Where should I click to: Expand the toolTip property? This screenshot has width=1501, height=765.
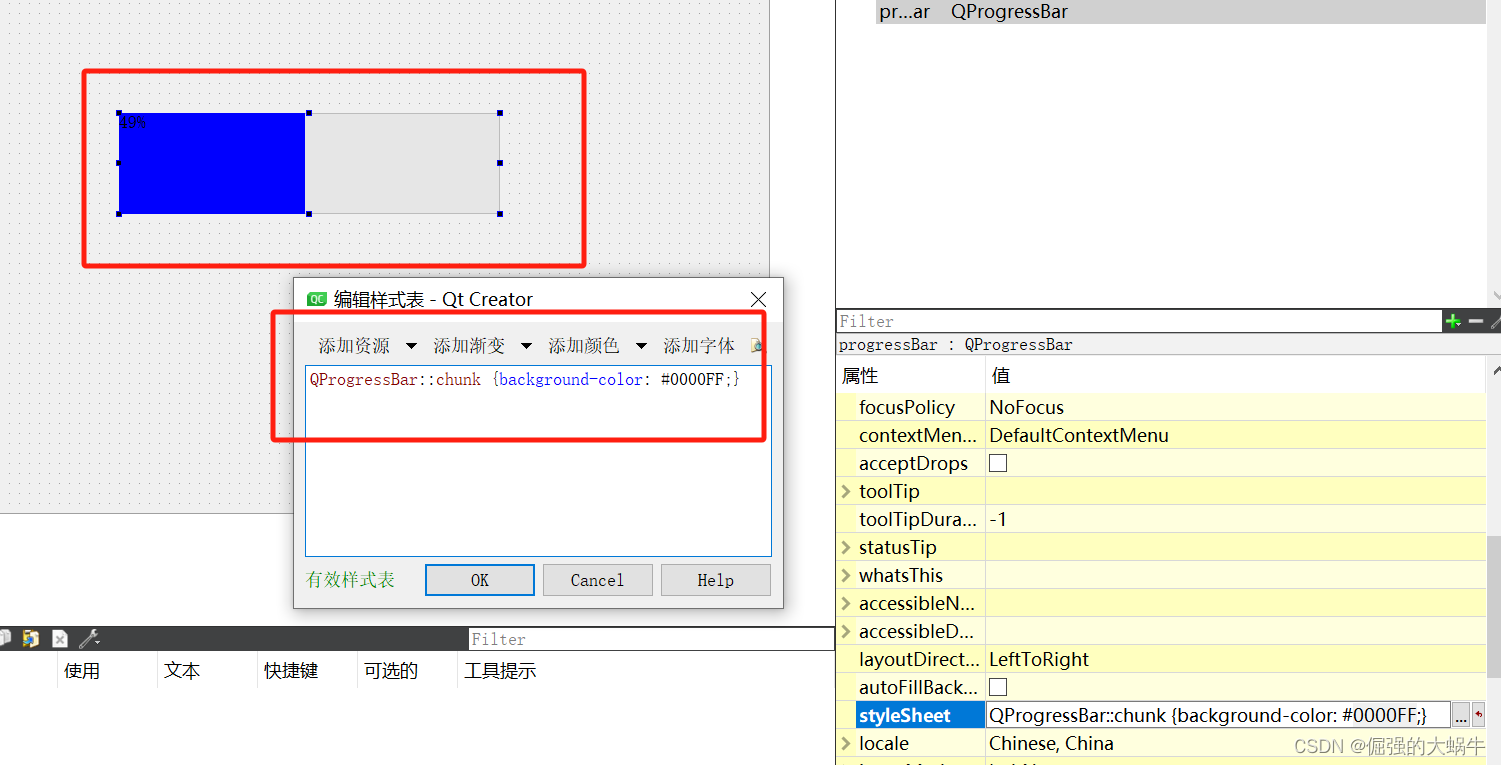(846, 491)
